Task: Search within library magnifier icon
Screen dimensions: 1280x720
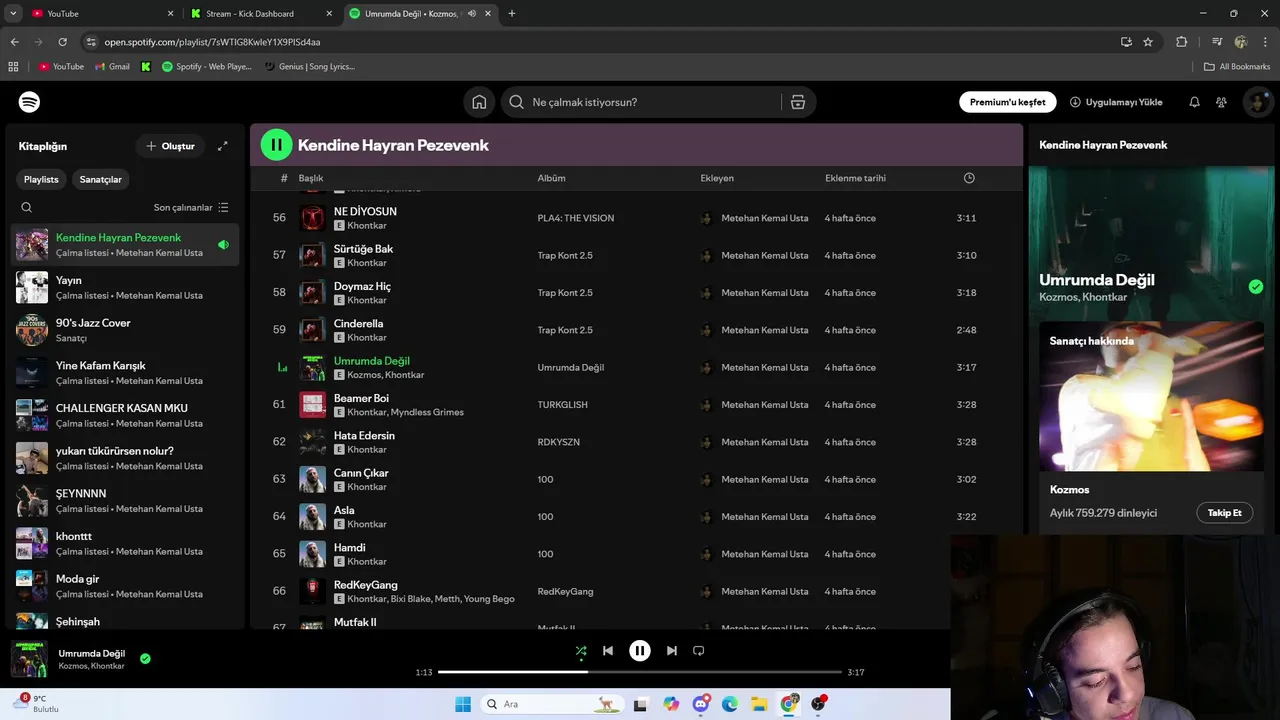Action: 27,207
